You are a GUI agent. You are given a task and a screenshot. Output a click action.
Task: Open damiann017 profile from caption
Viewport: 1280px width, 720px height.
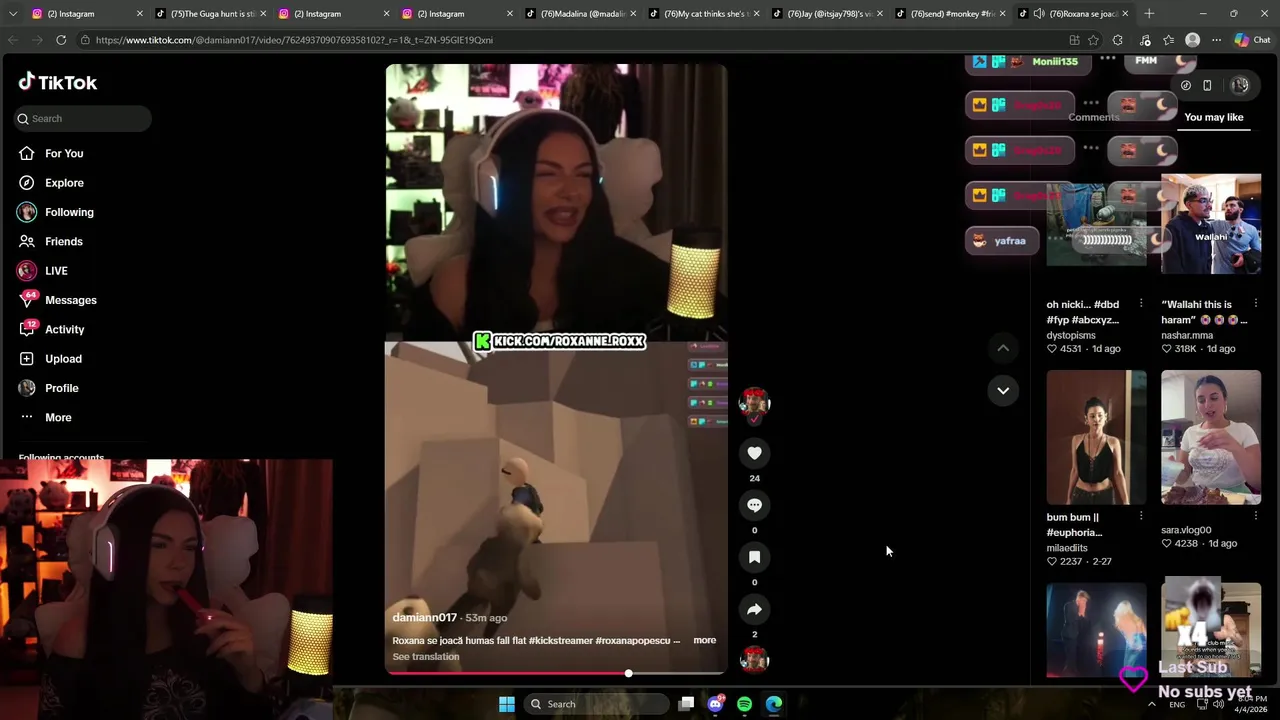point(424,618)
